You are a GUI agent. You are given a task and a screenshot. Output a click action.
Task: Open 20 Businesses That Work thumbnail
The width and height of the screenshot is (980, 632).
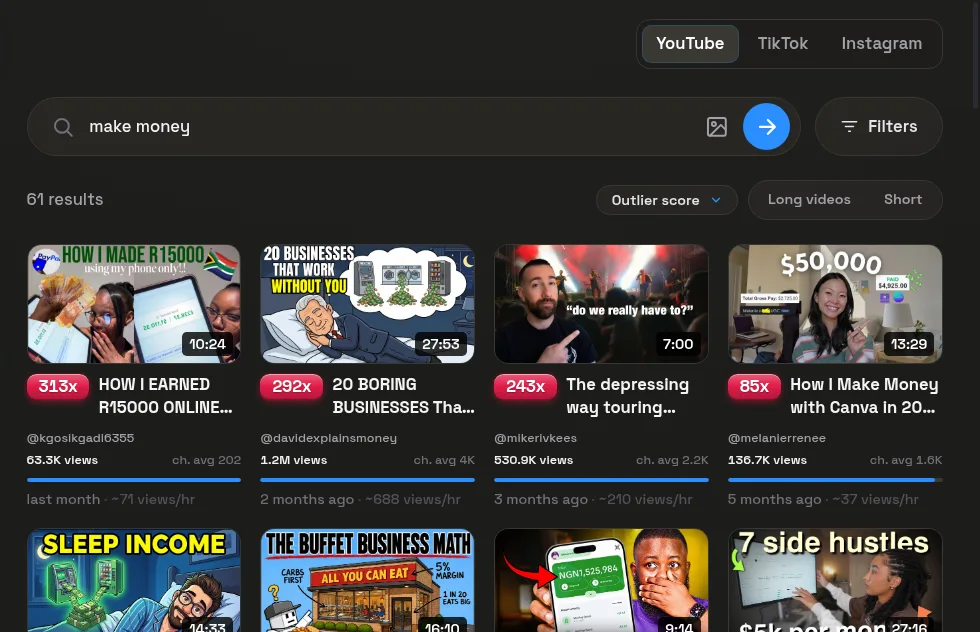coord(368,304)
